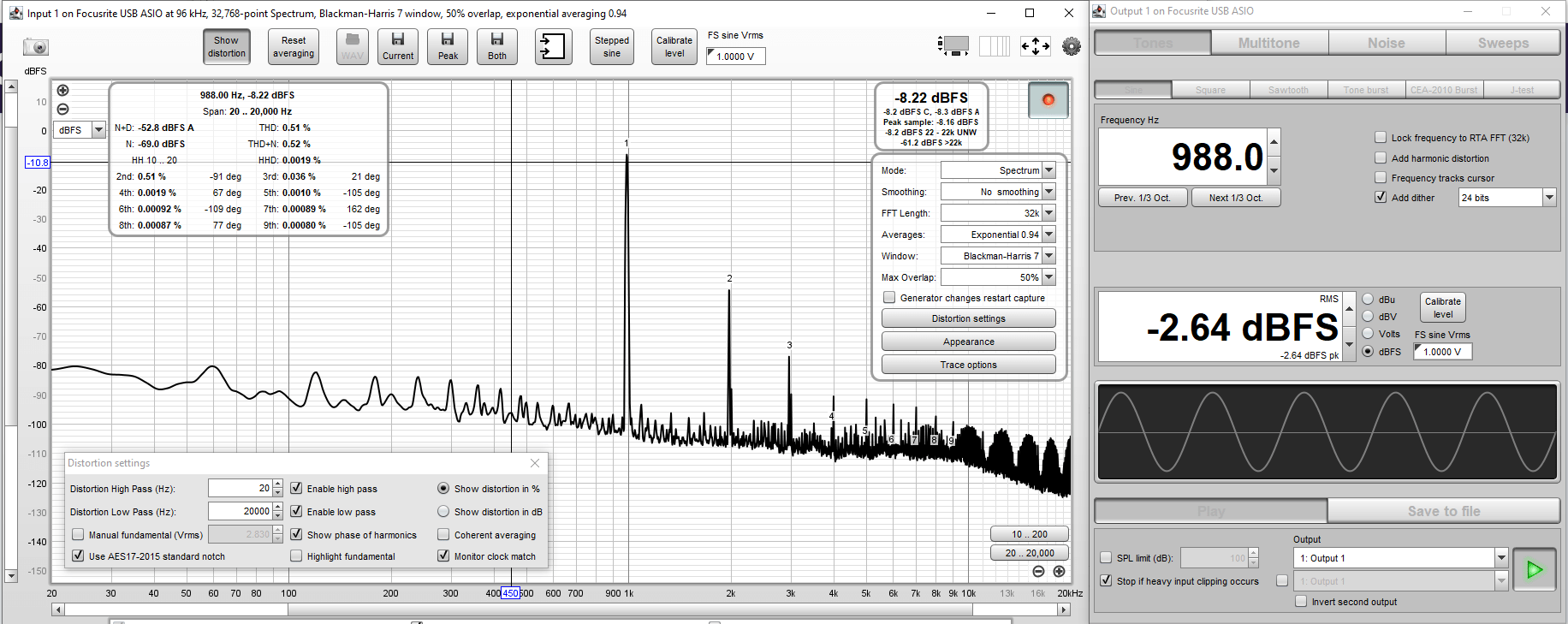Screen dimensions: 1568x624
Task: Open Appearance button
Action: point(969,342)
